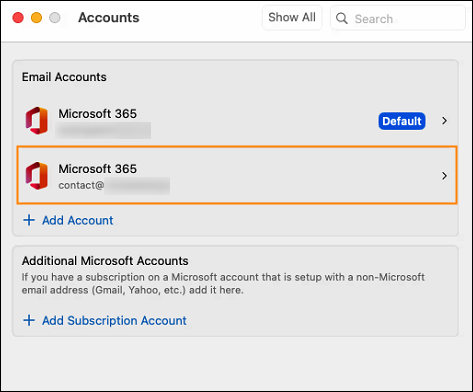Click the contact@ email address text
The image size is (473, 392).
[81, 185]
